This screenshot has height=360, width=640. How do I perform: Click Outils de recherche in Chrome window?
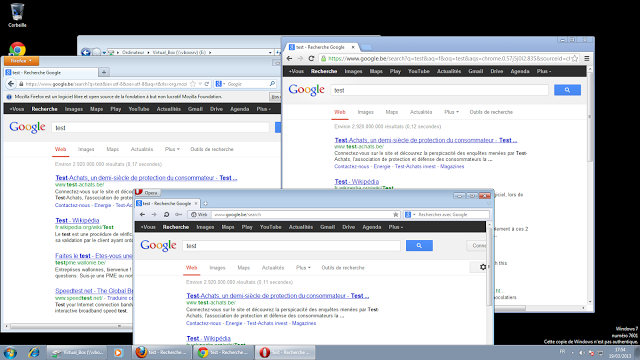(491, 112)
